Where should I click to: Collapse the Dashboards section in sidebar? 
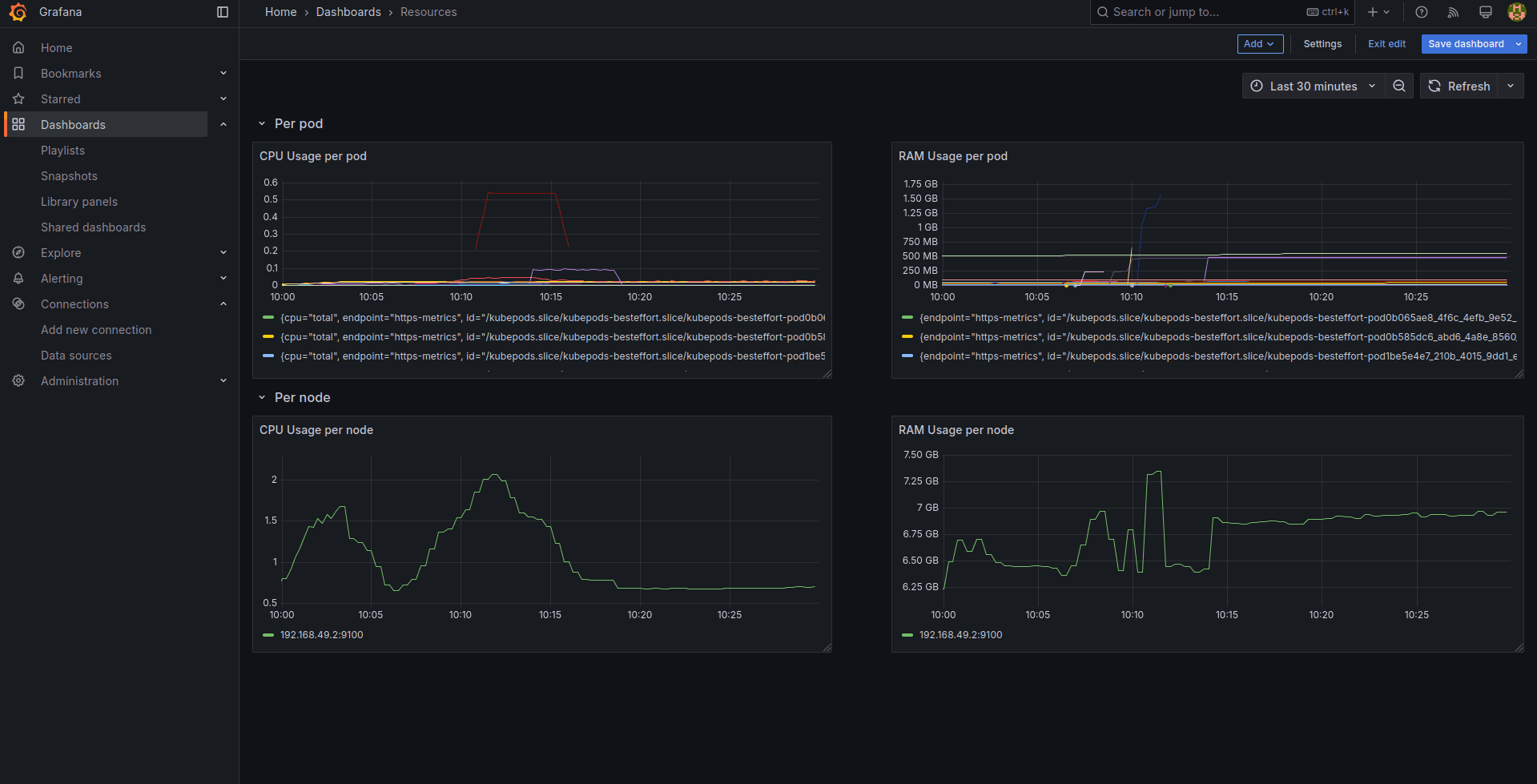223,124
